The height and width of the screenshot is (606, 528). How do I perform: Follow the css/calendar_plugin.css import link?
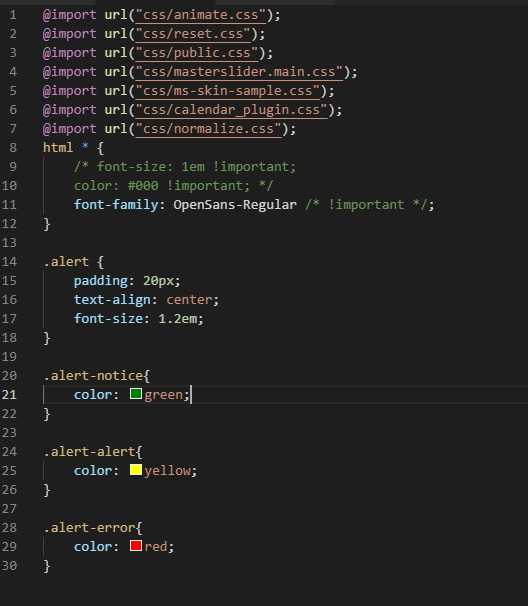point(232,110)
